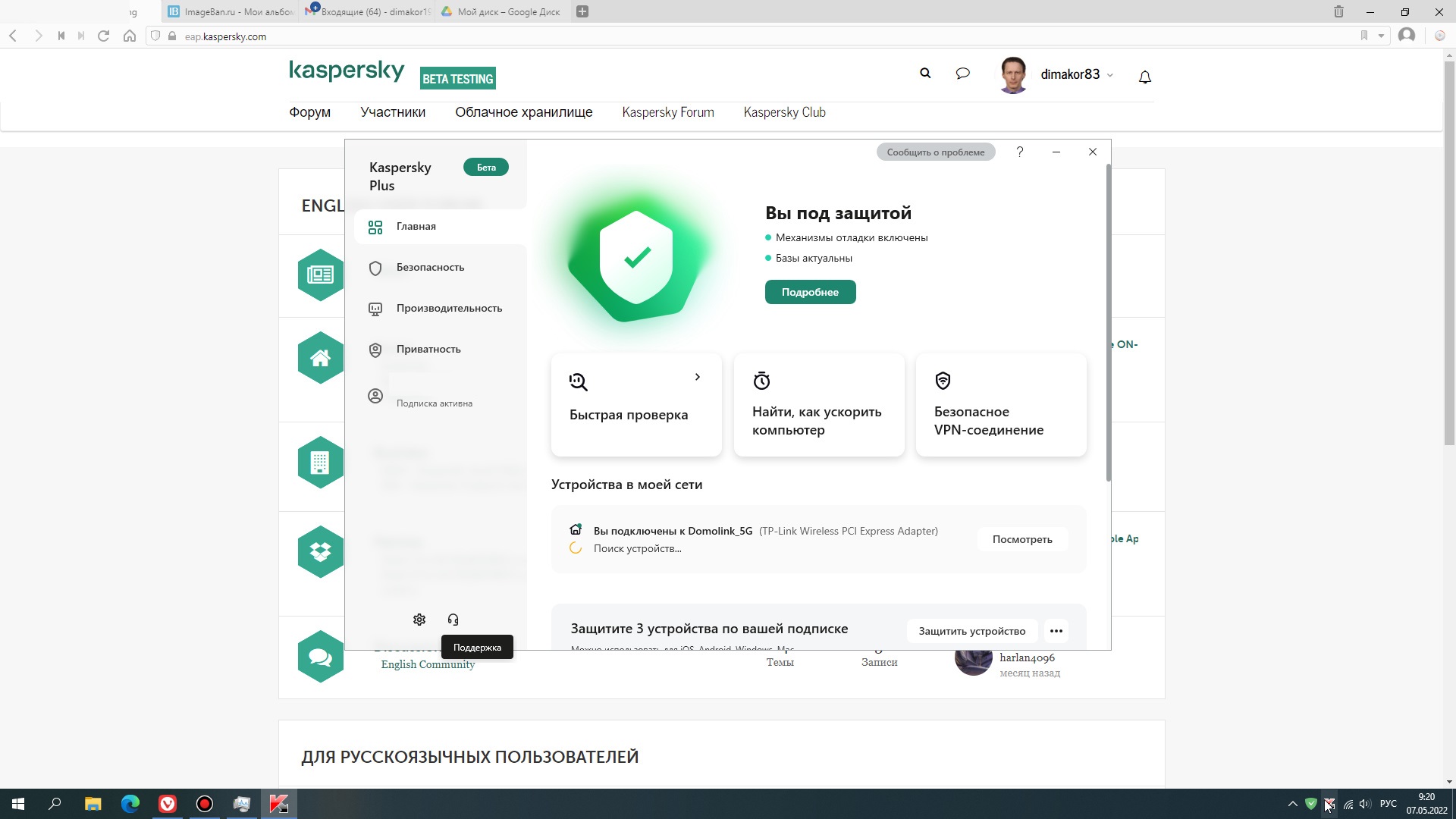The height and width of the screenshot is (819, 1456).
Task: Click the VPN shield icon on card
Action: tap(943, 381)
